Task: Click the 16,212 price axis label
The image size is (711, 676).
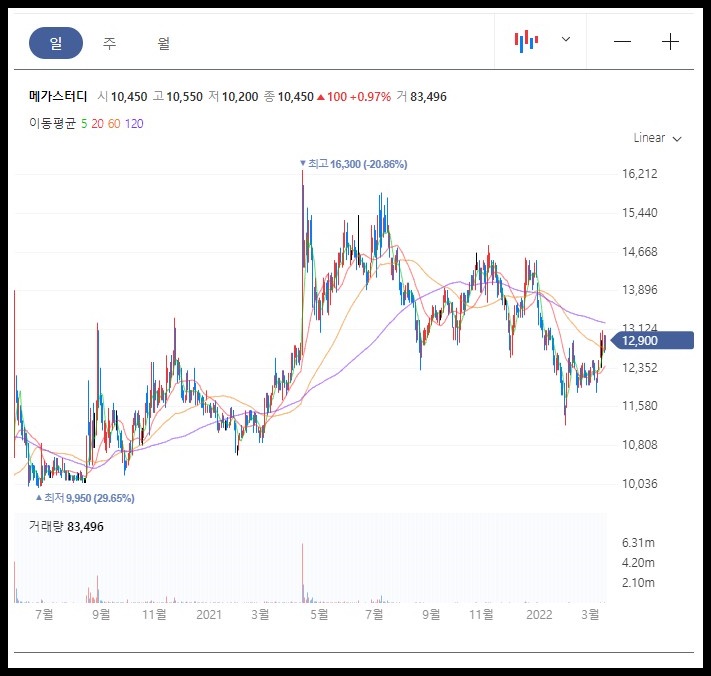Action: click(x=639, y=174)
